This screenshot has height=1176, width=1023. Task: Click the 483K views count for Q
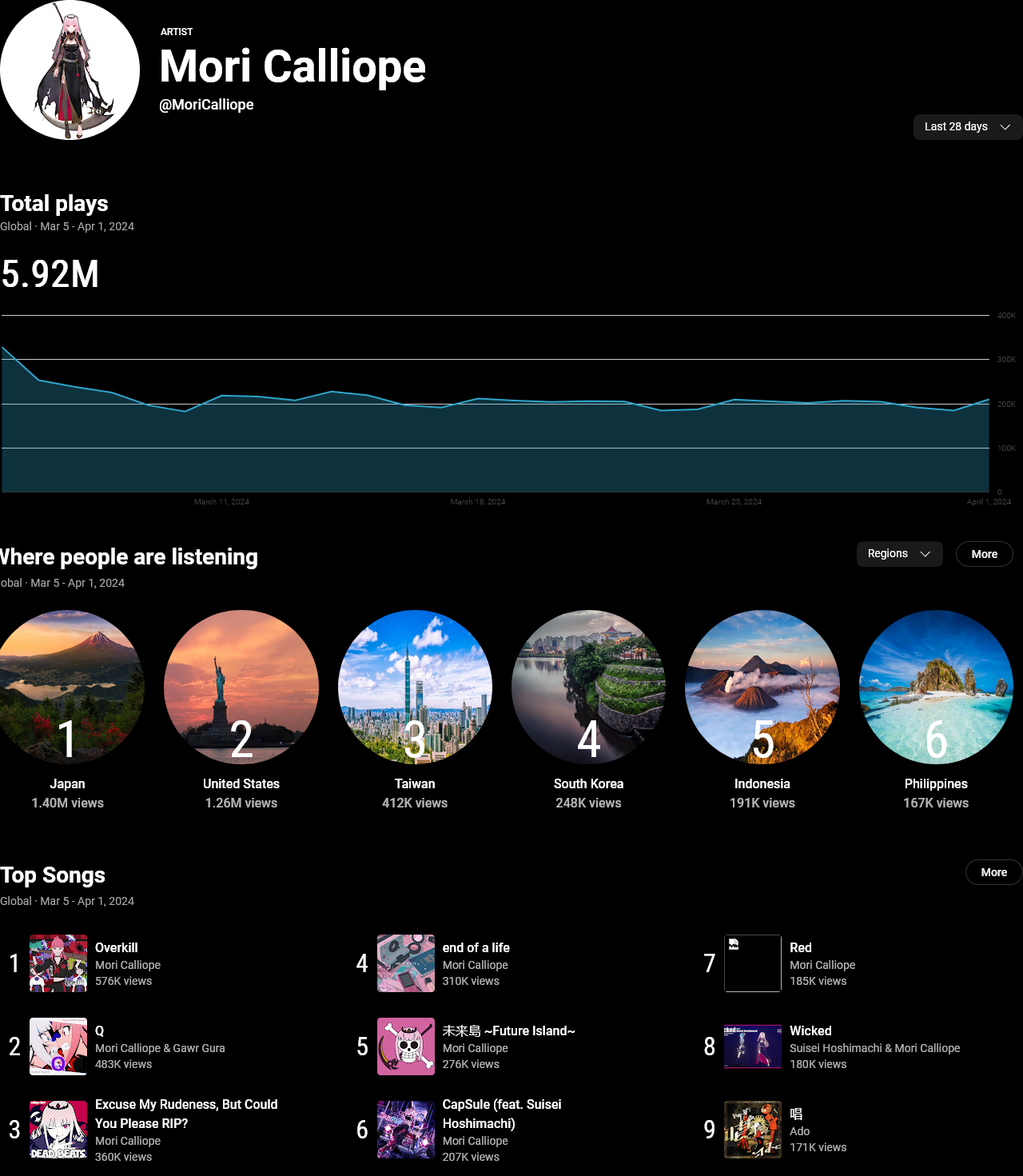click(x=123, y=1064)
